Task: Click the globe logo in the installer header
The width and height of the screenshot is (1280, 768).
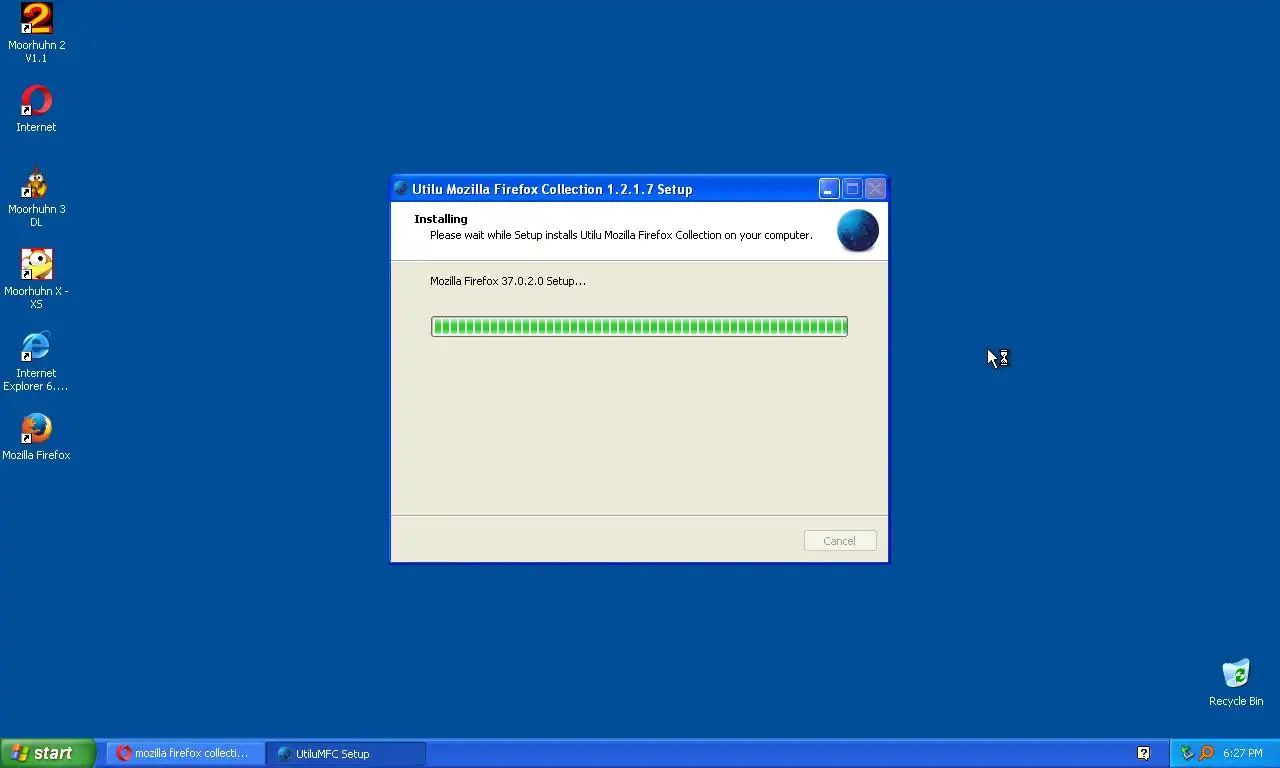Action: pyautogui.click(x=857, y=231)
